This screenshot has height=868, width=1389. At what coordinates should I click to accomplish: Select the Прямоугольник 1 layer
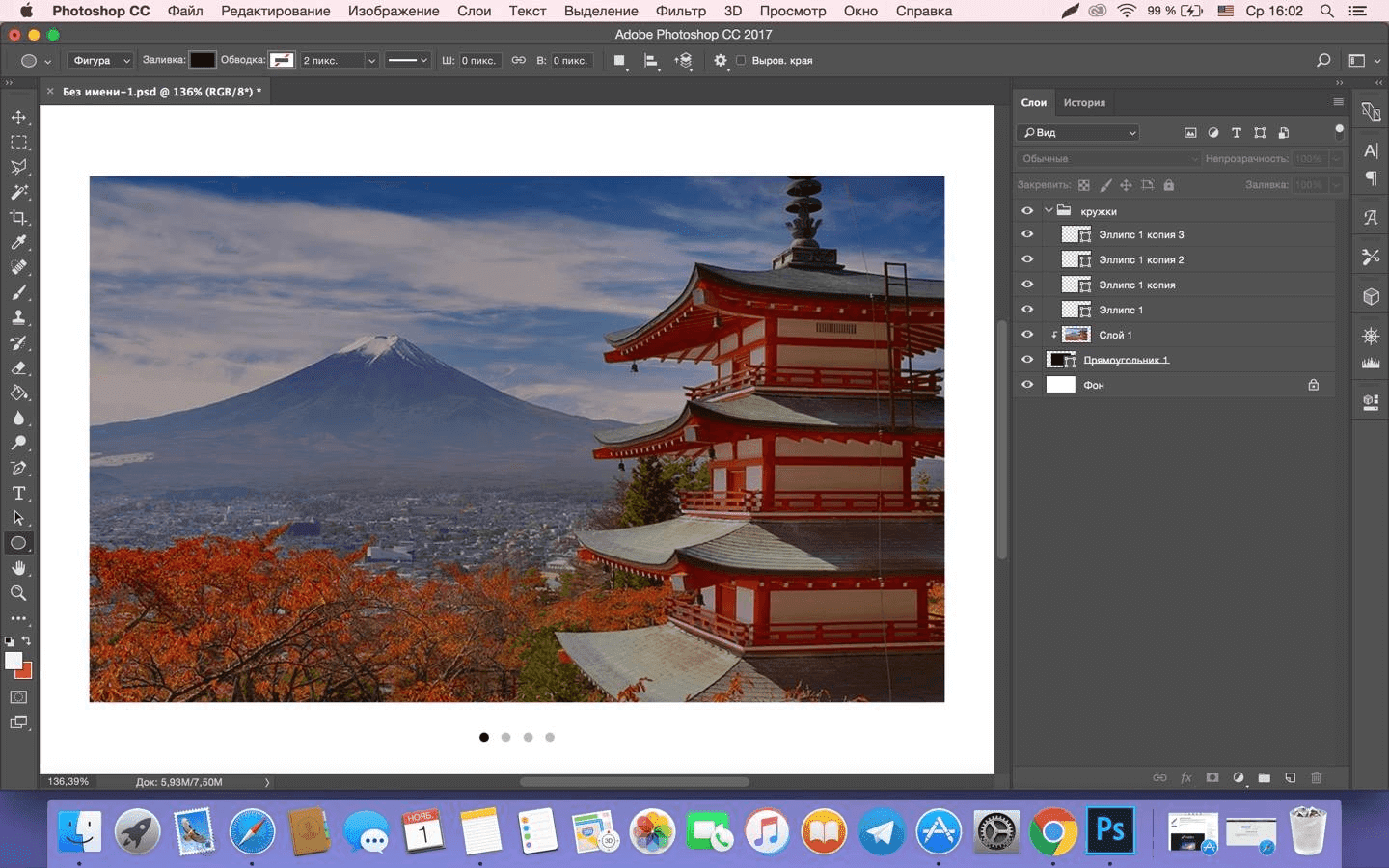(1125, 360)
